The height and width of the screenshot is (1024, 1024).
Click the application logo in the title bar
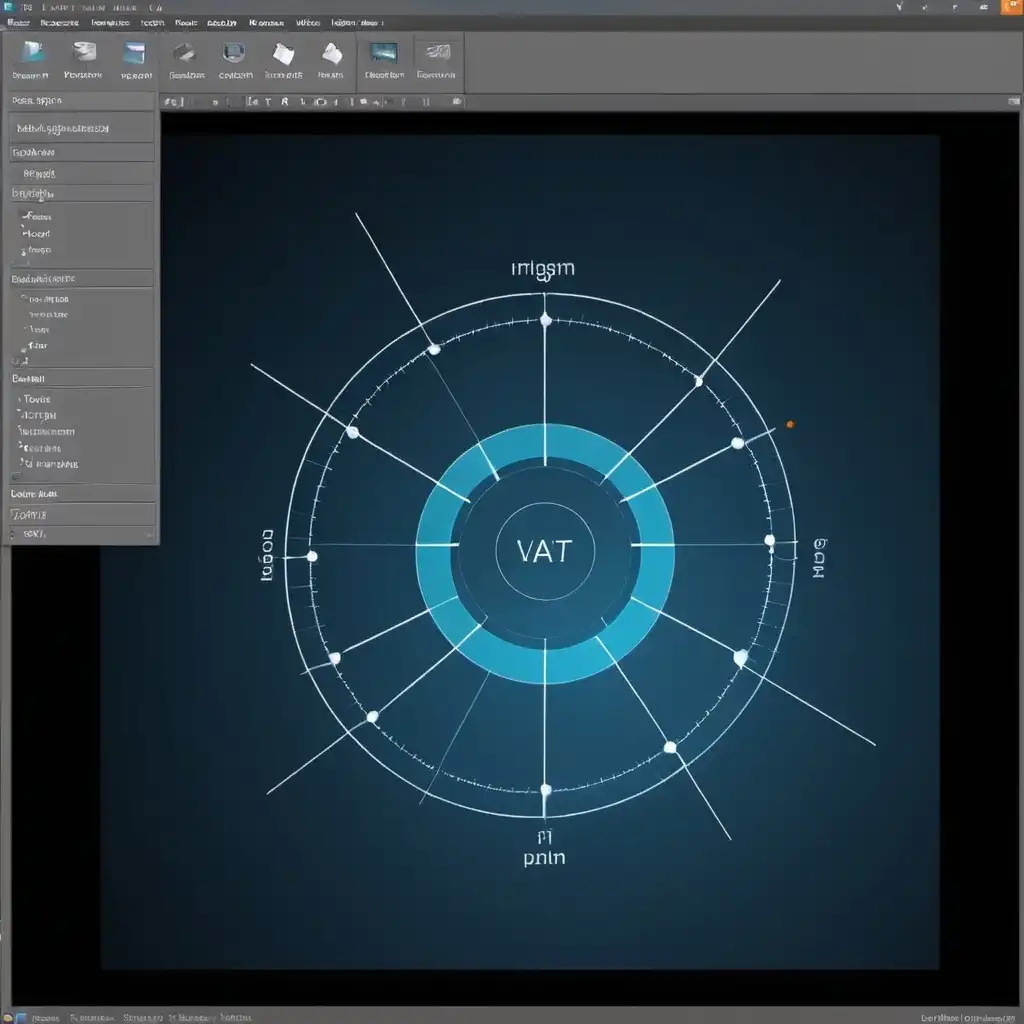[8, 7]
